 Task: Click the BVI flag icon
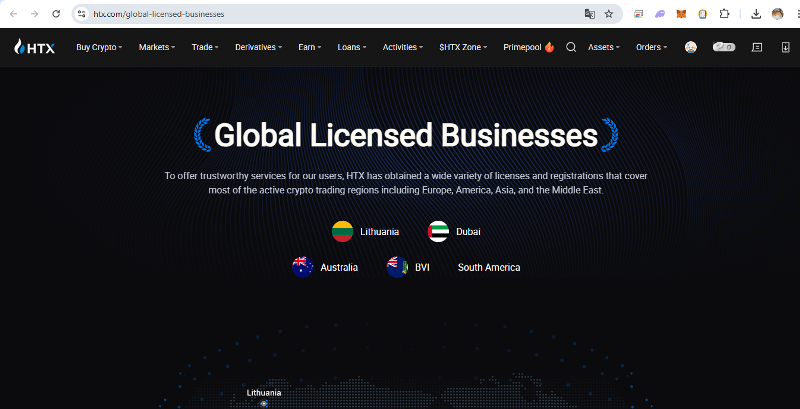[x=397, y=267]
